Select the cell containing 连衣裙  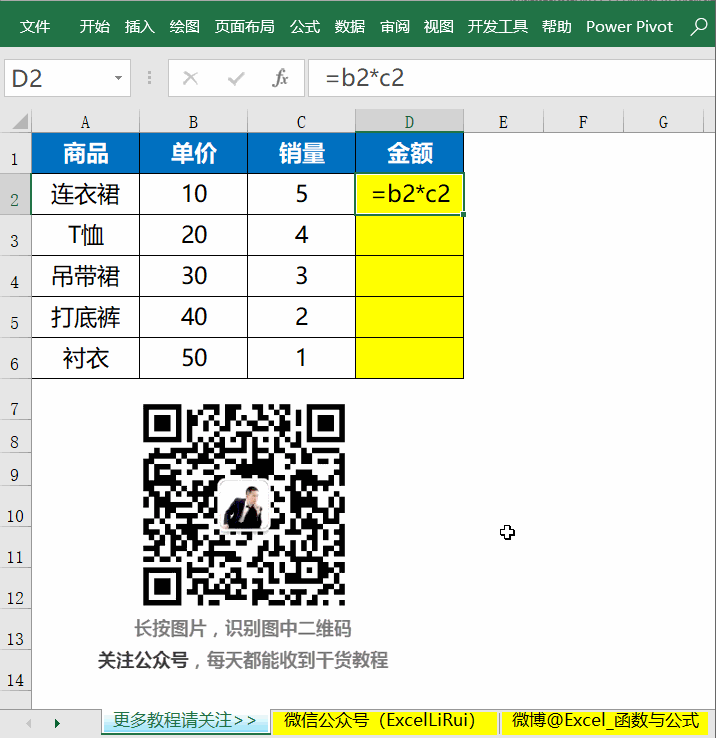click(85, 194)
